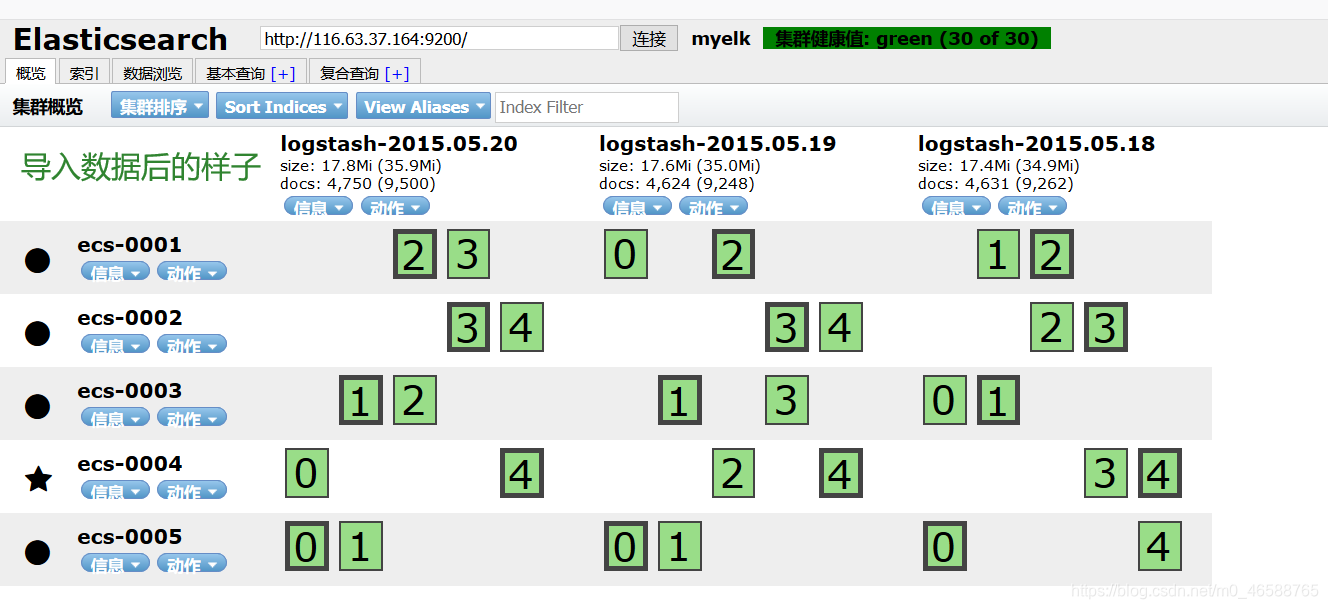Open 动作 dropdown for logstash-2015.05.18
1328x609 pixels.
pos(1032,207)
